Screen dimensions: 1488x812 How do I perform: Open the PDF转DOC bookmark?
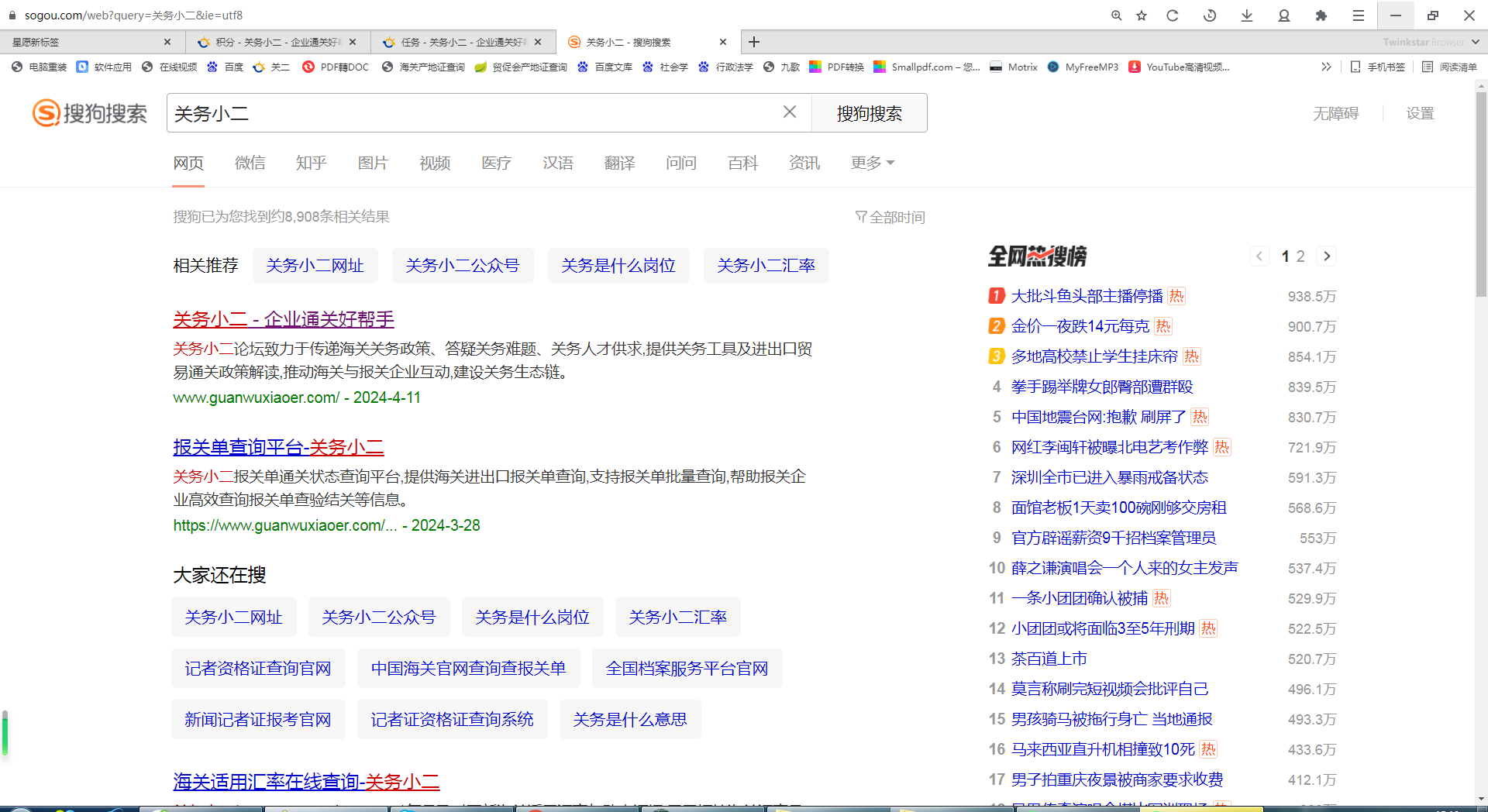point(336,67)
